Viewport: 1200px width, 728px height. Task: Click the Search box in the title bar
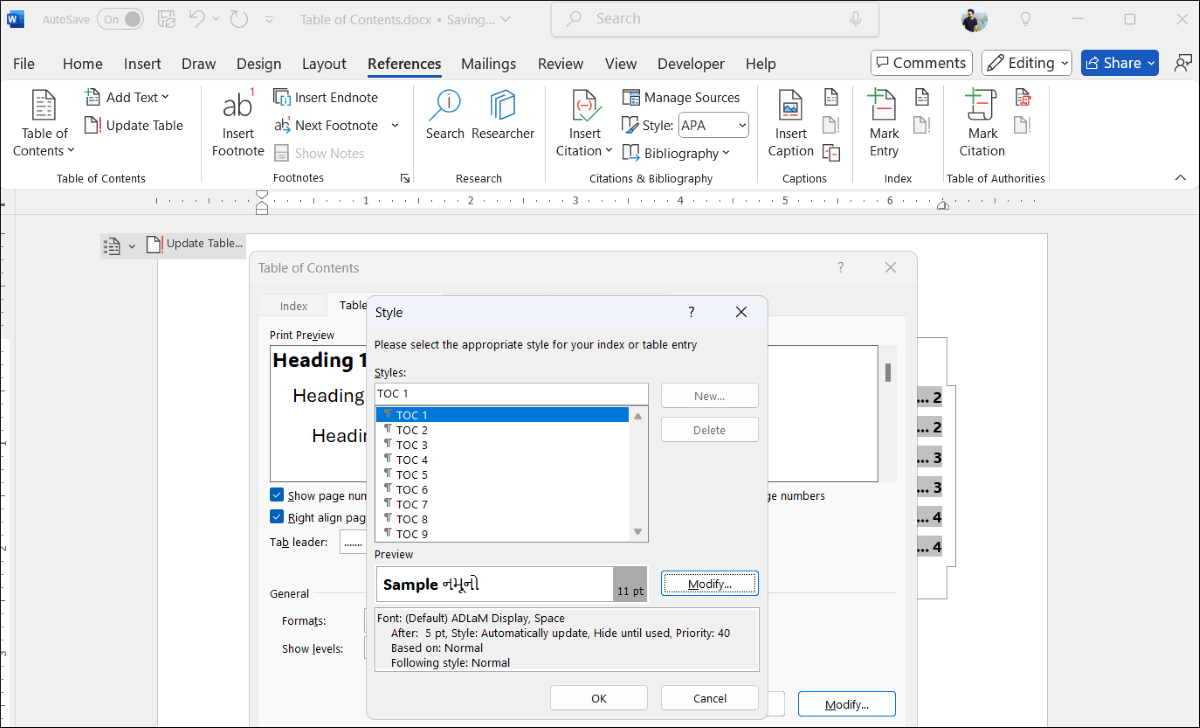716,19
